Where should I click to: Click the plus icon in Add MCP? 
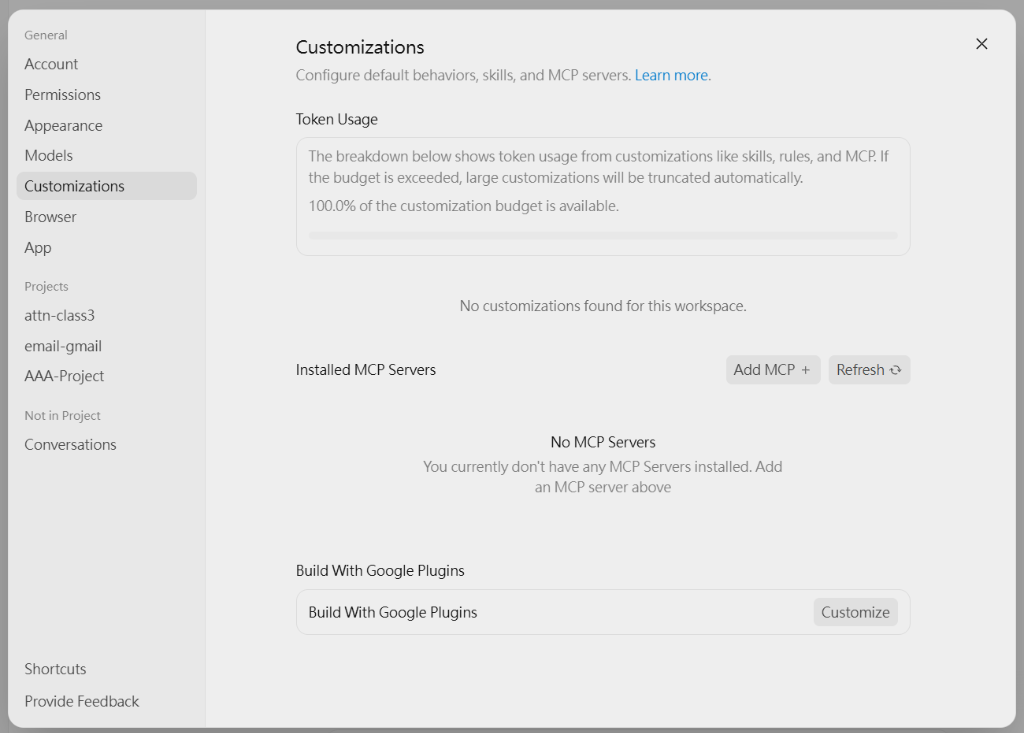coord(806,370)
